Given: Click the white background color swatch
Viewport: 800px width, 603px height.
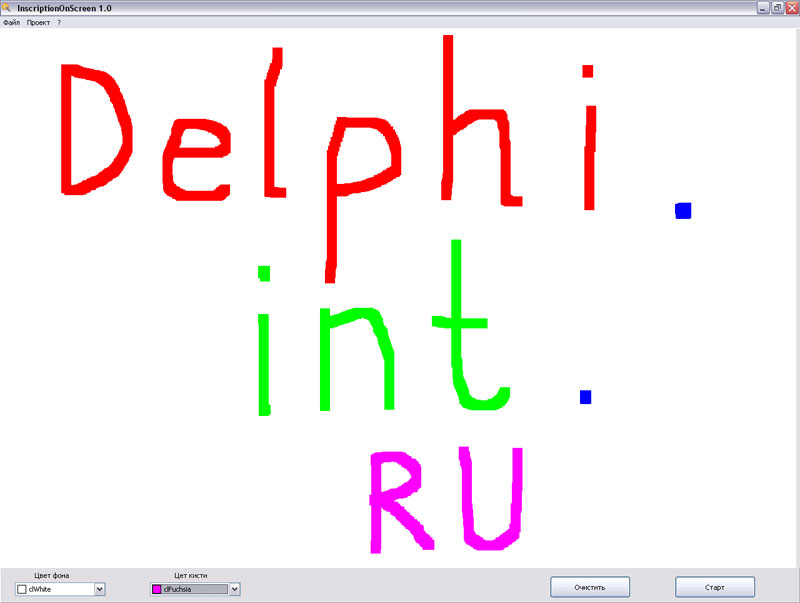Looking at the screenshot, I should click(x=22, y=589).
